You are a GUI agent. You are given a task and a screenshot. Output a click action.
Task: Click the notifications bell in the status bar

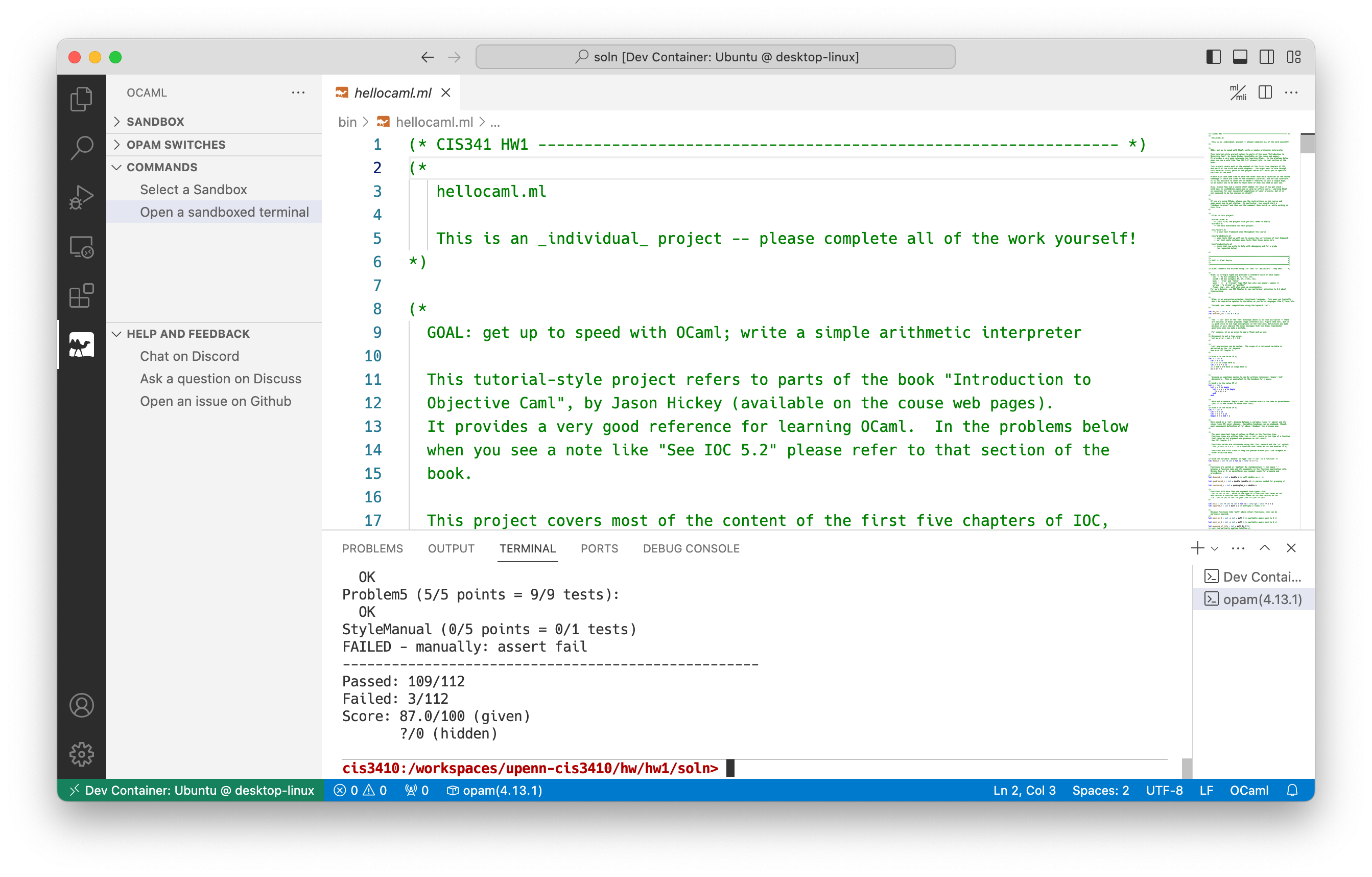point(1292,790)
